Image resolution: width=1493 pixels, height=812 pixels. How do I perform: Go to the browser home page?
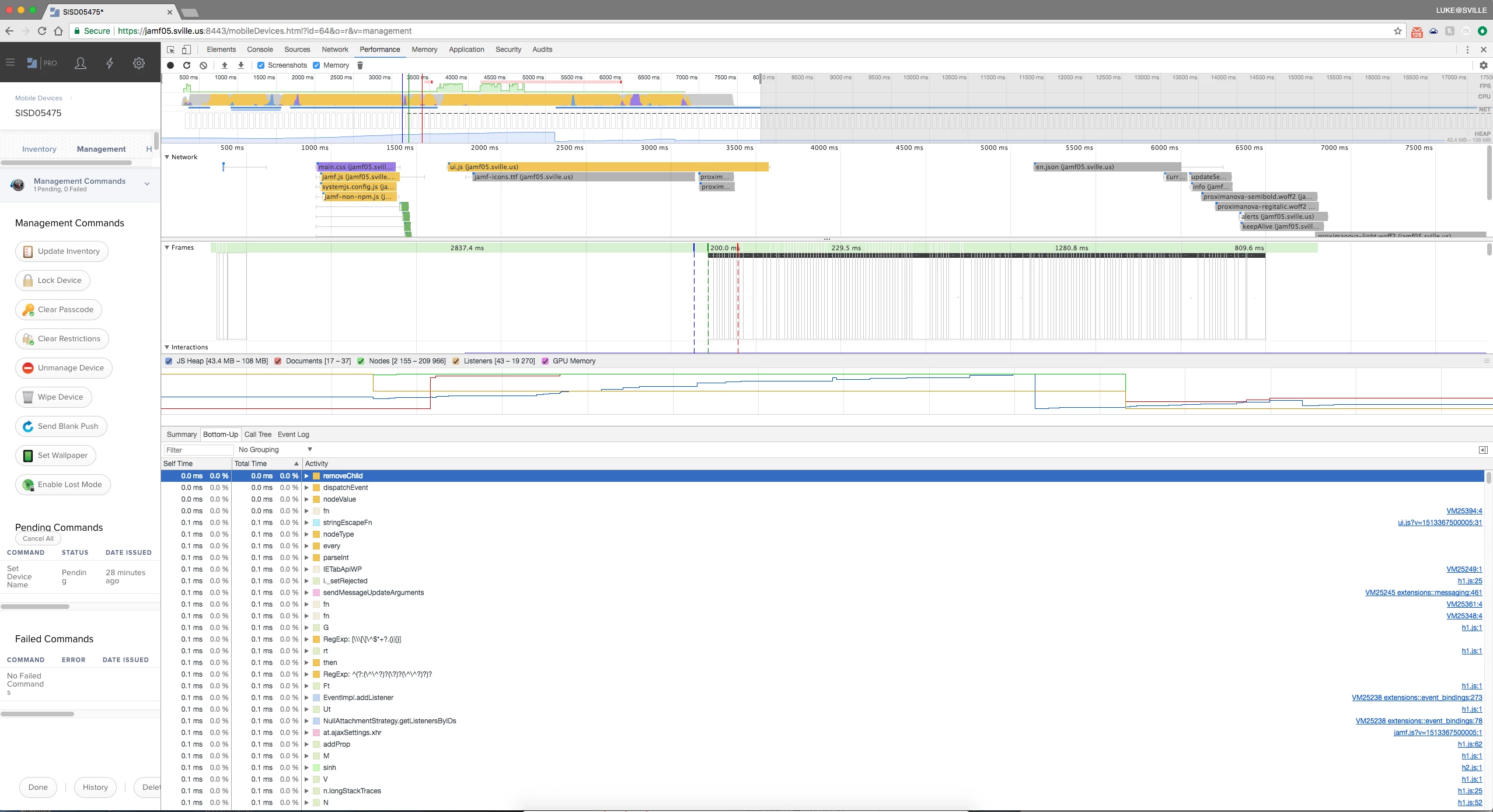pos(58,31)
